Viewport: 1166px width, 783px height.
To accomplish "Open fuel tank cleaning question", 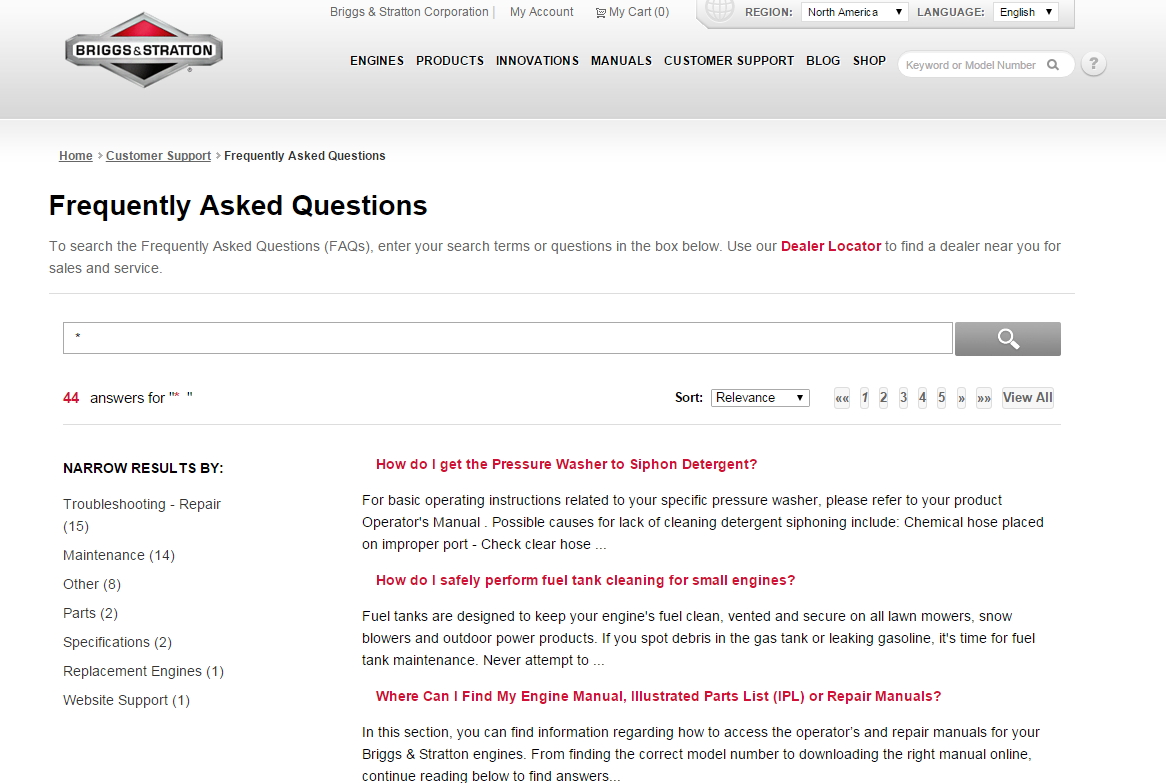I will [585, 581].
